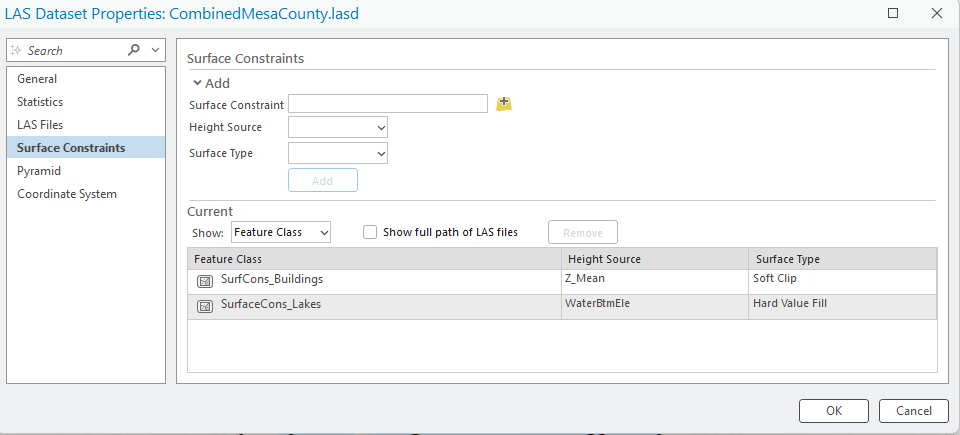Select the LAS Files page
The width and height of the screenshot is (960, 435).
pos(40,125)
